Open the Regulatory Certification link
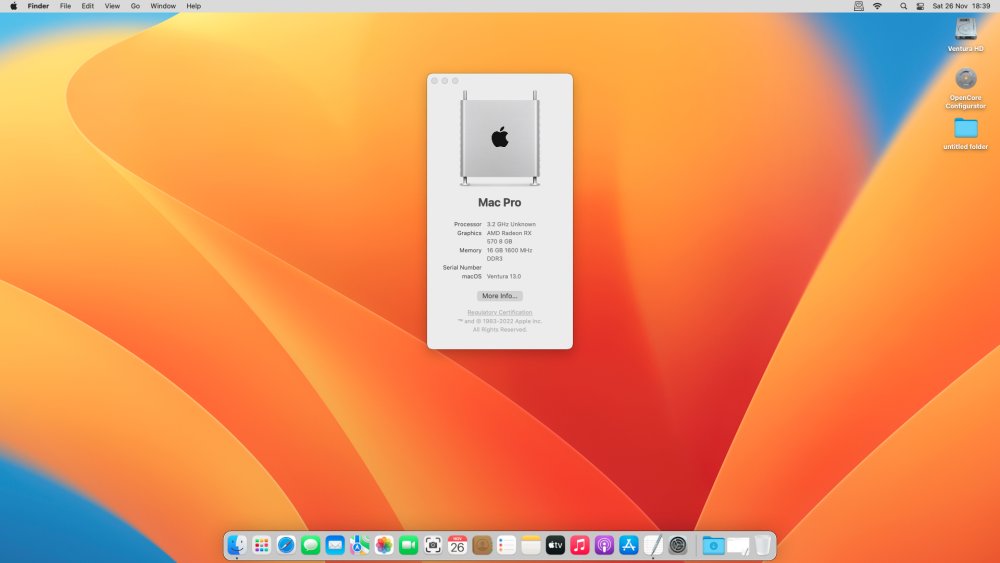The width and height of the screenshot is (1000, 563). click(499, 312)
